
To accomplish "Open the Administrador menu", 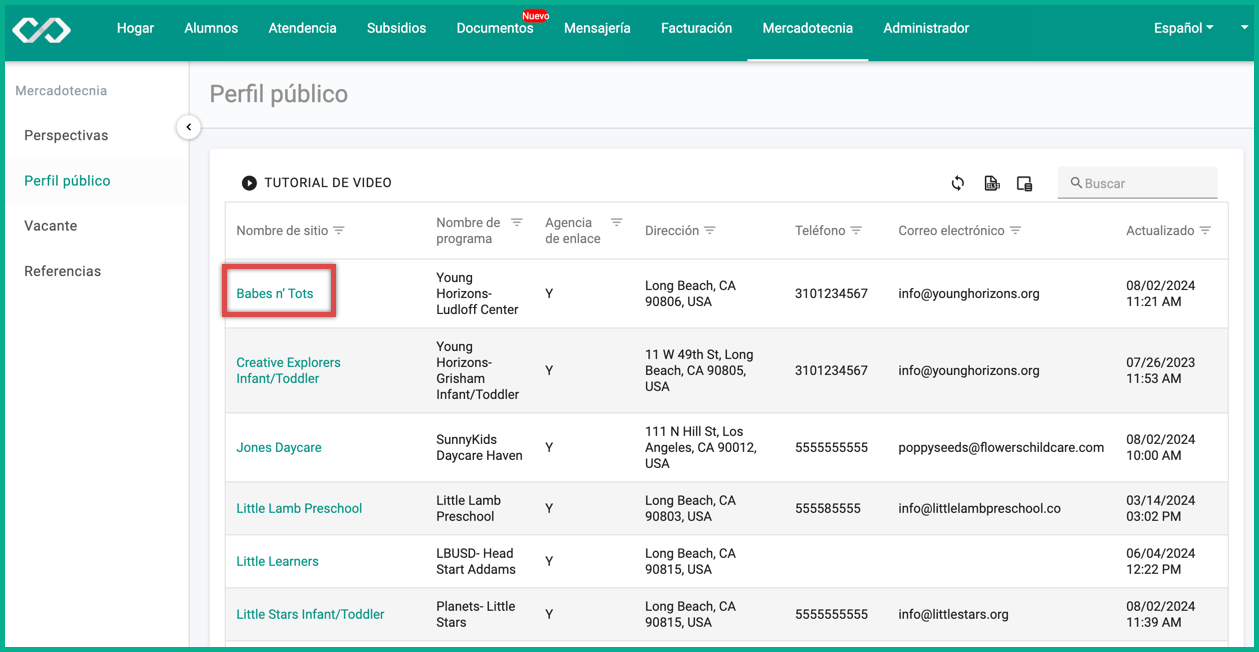I will pos(926,28).
